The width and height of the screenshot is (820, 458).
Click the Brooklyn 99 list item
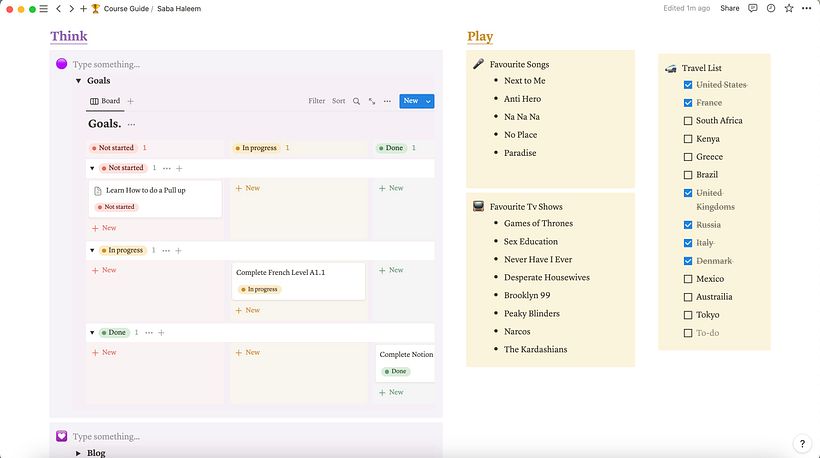[x=527, y=295]
